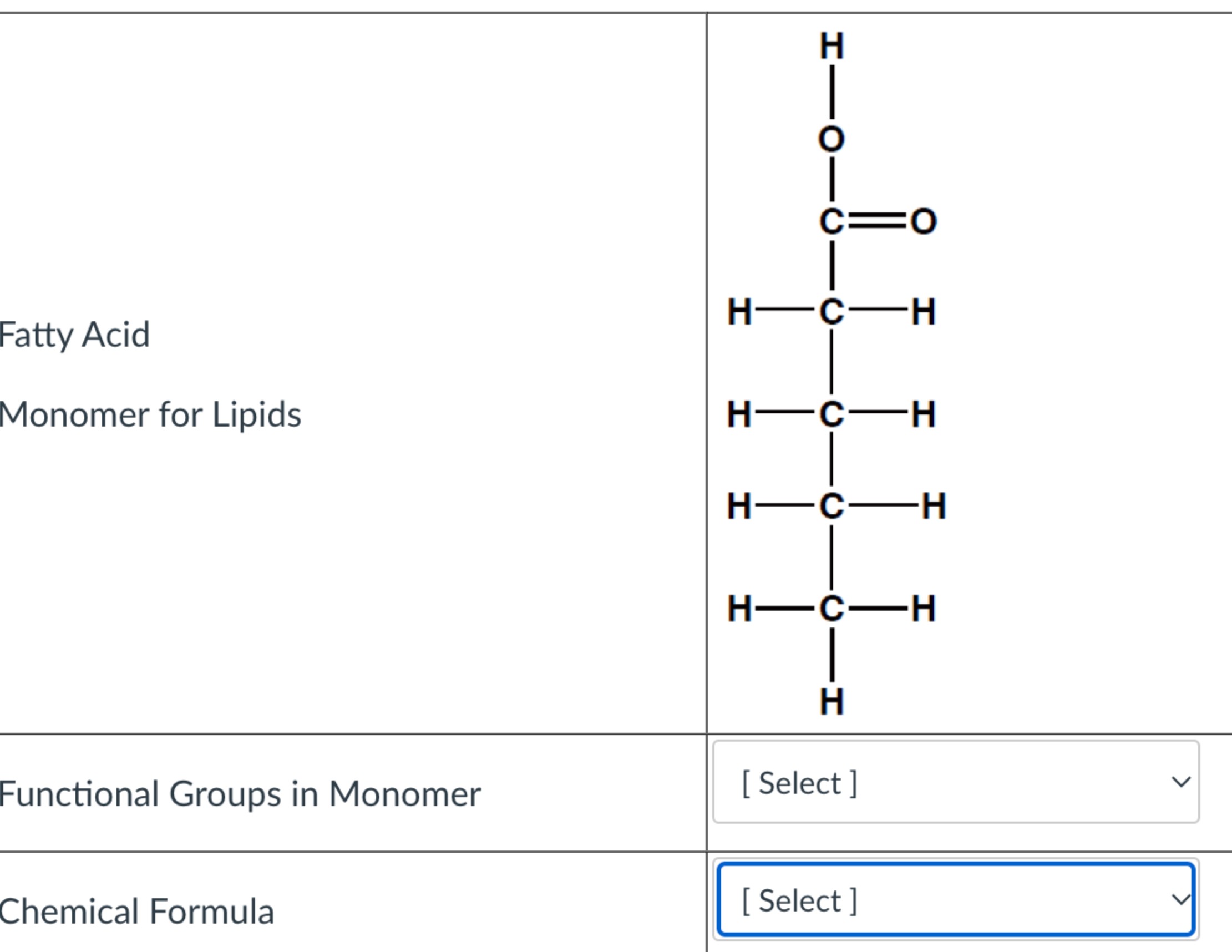Click the Fatty Acid label
The height and width of the screenshot is (952, 1232).
pos(73,333)
